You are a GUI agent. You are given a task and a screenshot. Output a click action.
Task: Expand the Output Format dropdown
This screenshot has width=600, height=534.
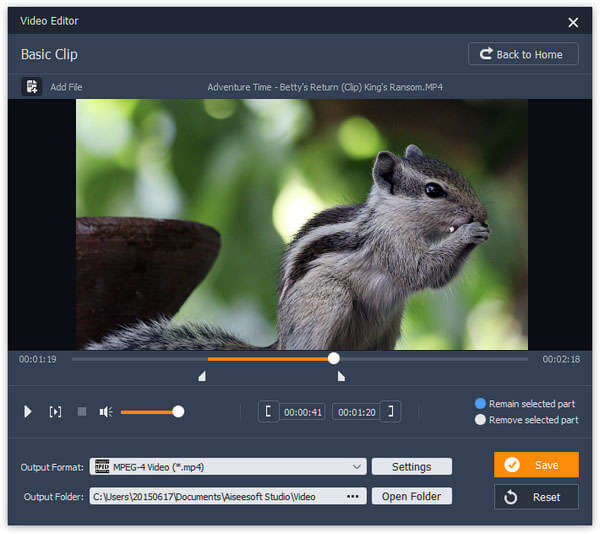358,467
